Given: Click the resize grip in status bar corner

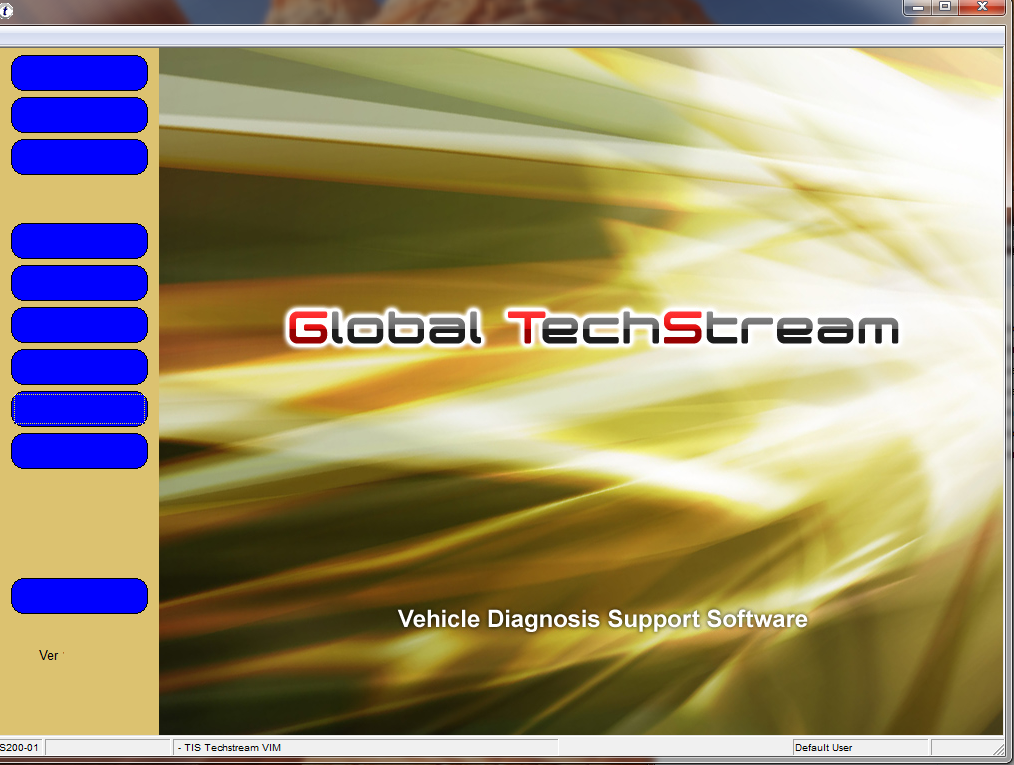Looking at the screenshot, I should pos(998,748).
